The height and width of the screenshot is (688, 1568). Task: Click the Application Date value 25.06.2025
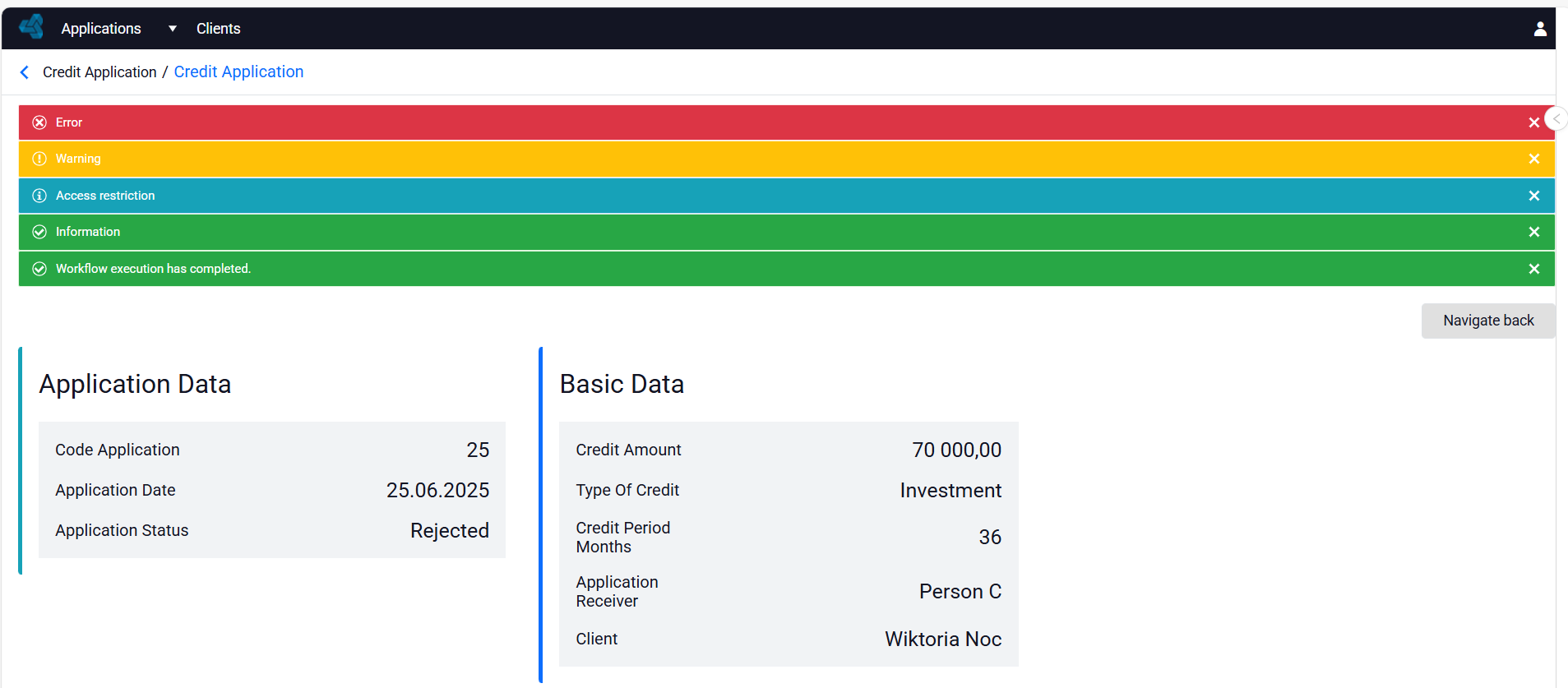point(438,491)
